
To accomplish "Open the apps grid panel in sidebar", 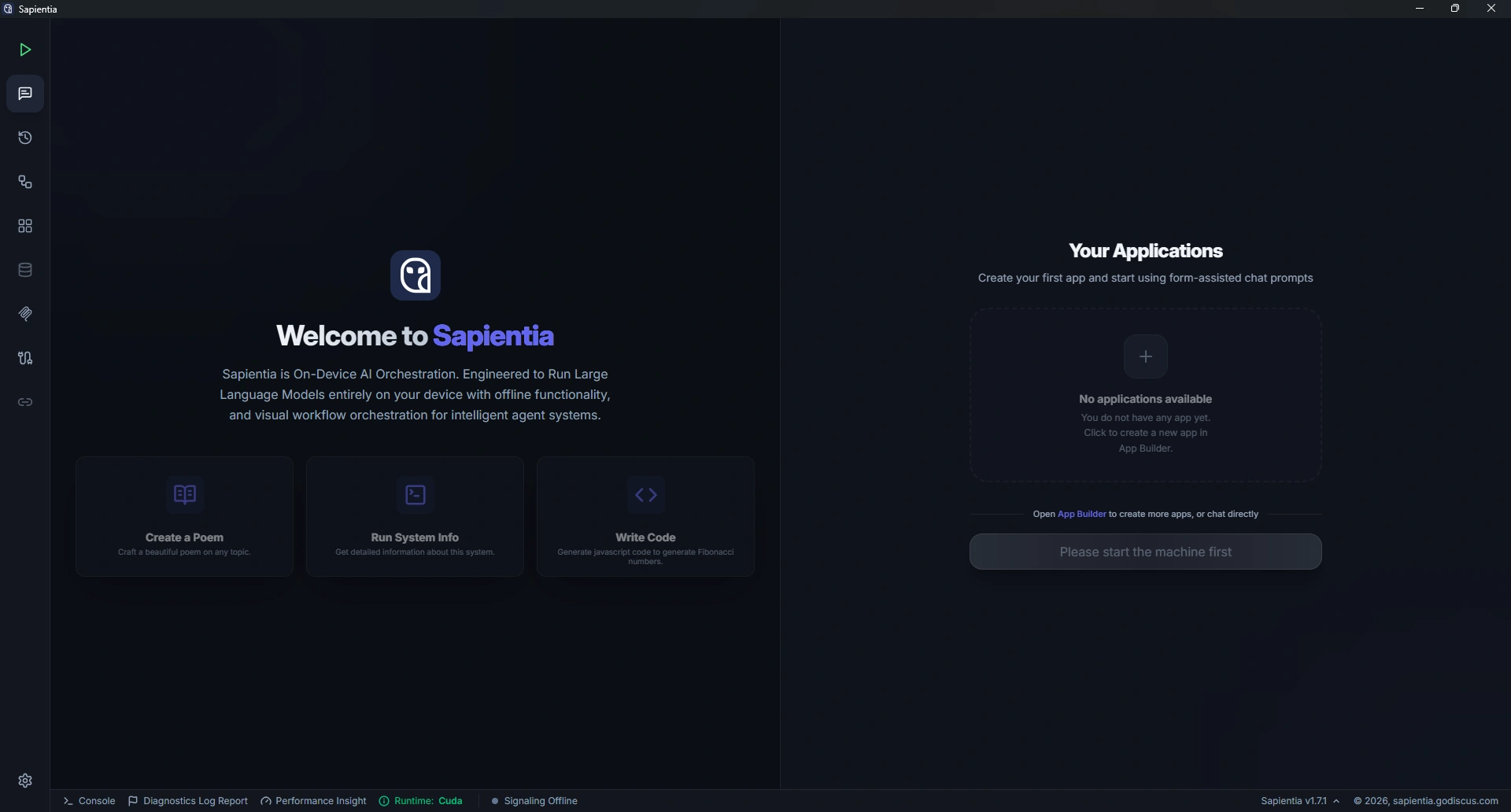I will pyautogui.click(x=24, y=226).
